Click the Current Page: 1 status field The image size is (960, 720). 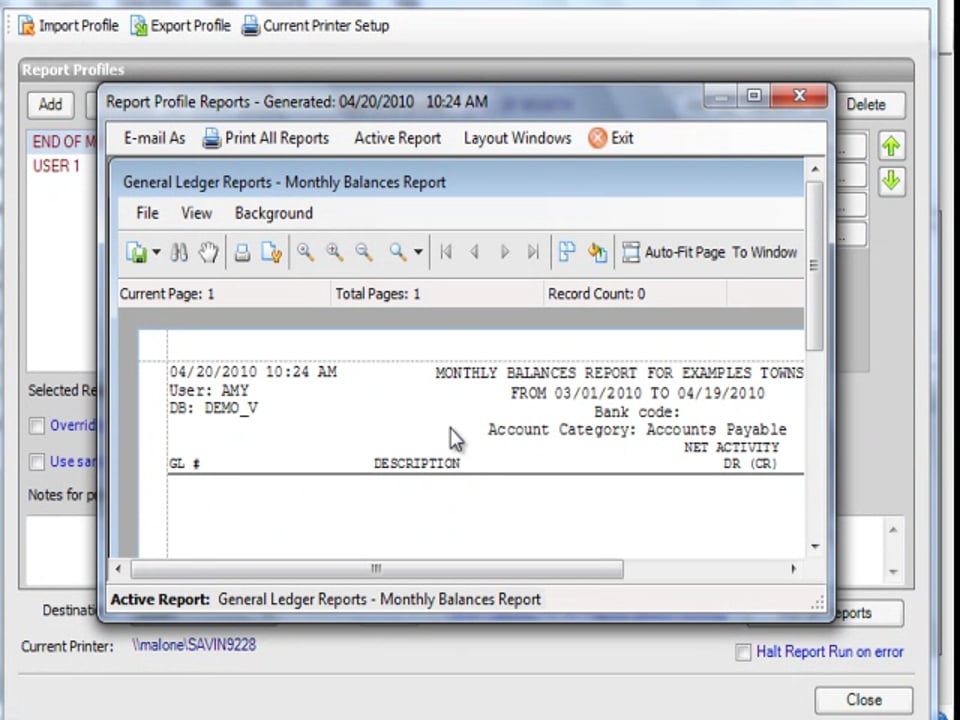click(224, 294)
